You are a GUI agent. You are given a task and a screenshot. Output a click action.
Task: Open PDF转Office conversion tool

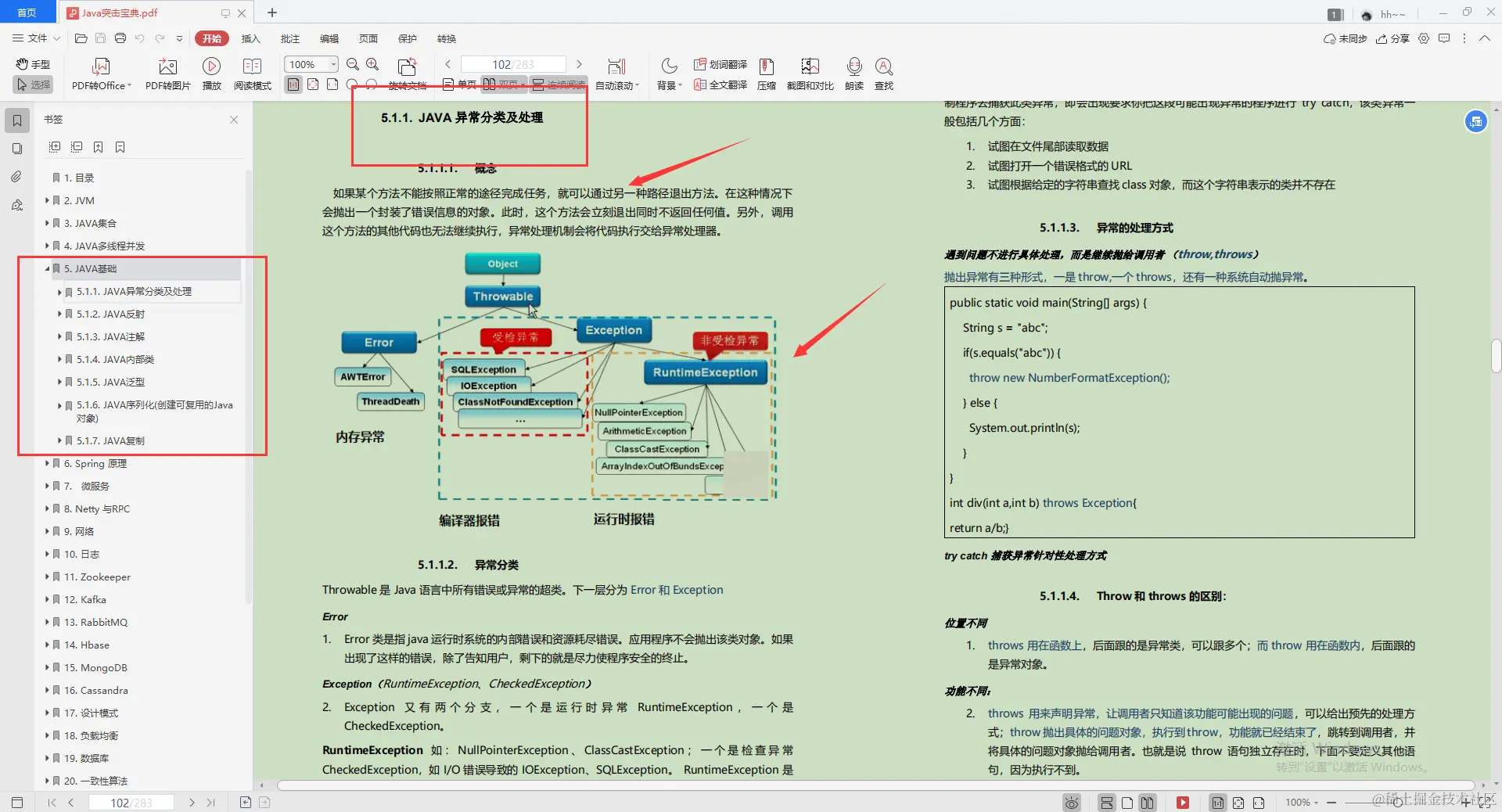coord(100,73)
